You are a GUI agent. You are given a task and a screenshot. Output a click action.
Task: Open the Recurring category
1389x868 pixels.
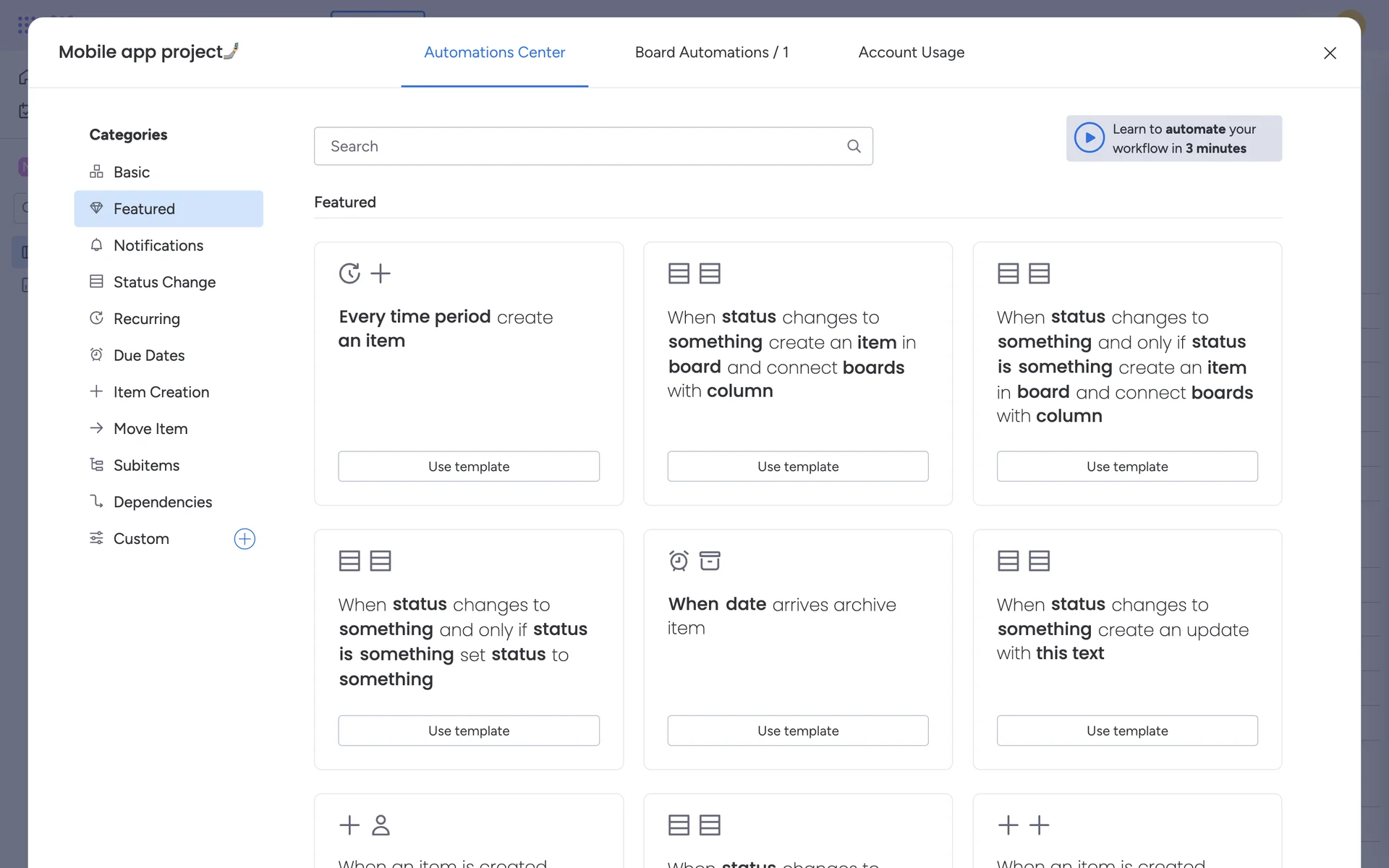(x=146, y=319)
